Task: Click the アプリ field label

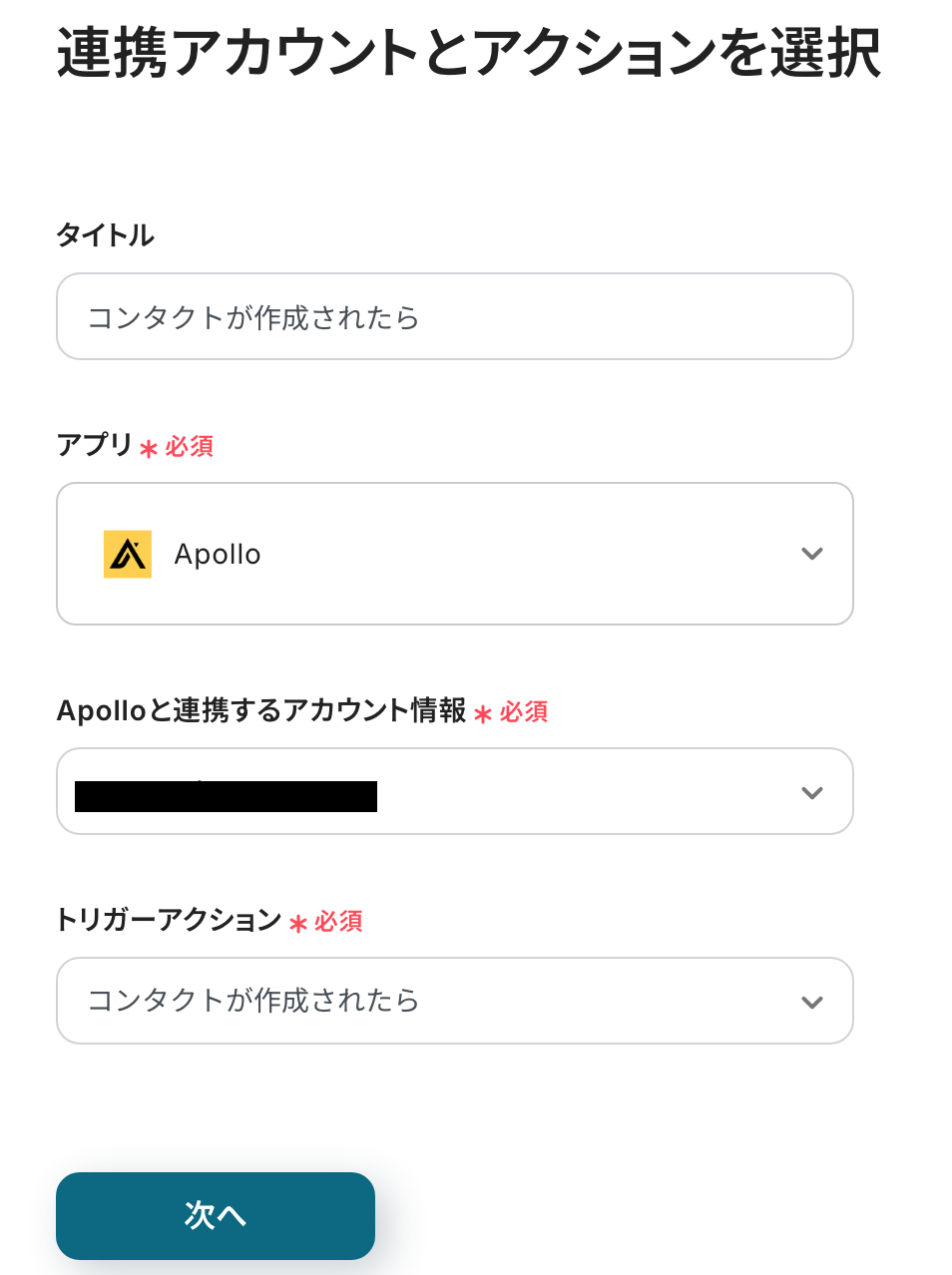Action: [x=95, y=445]
